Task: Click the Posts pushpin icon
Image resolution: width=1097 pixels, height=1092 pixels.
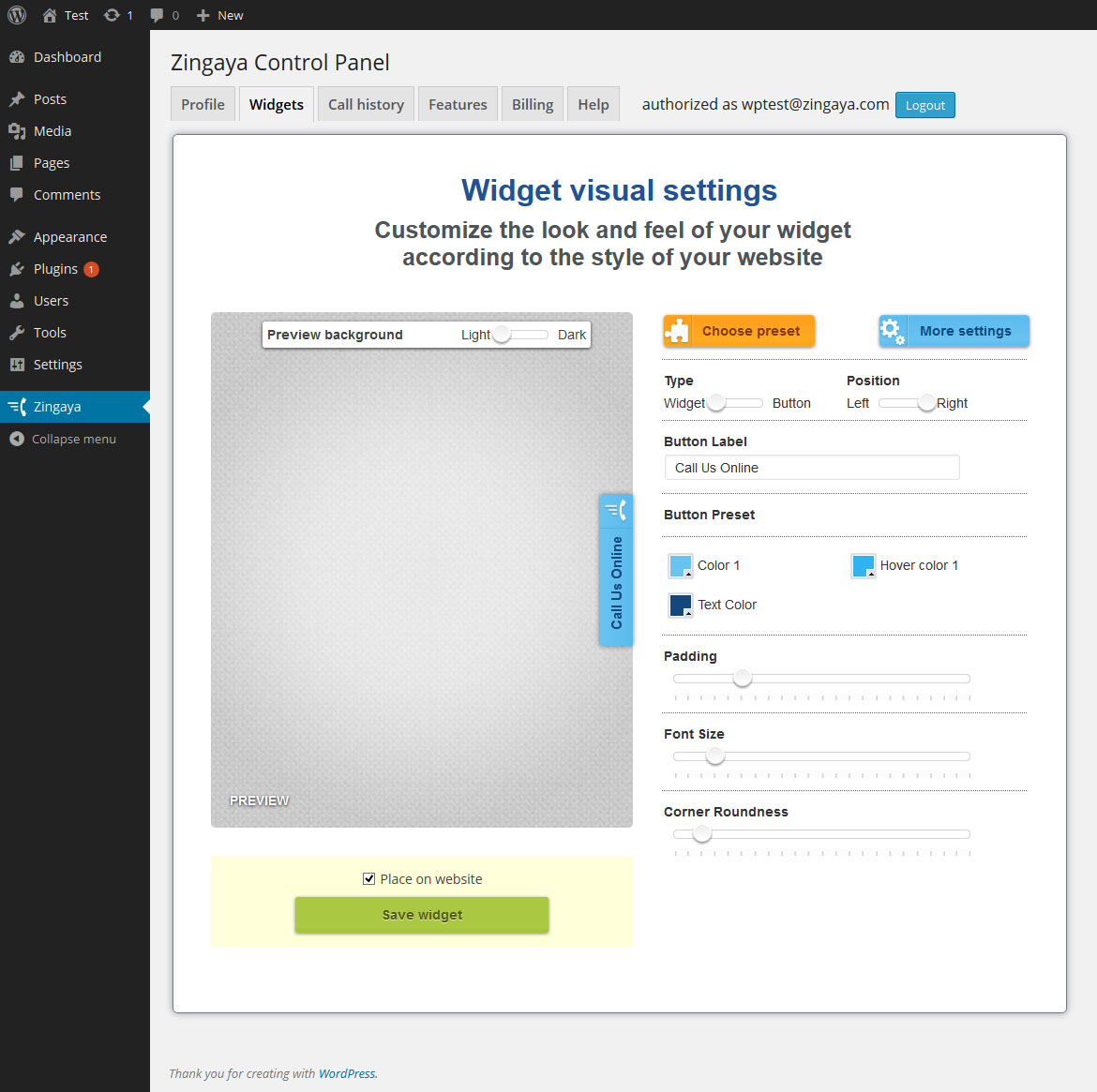Action: point(17,99)
